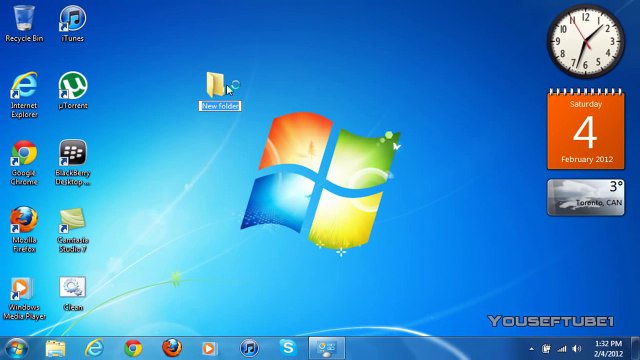Image resolution: width=640 pixels, height=360 pixels.
Task: Open the Windows Start menu orb
Action: [17, 349]
